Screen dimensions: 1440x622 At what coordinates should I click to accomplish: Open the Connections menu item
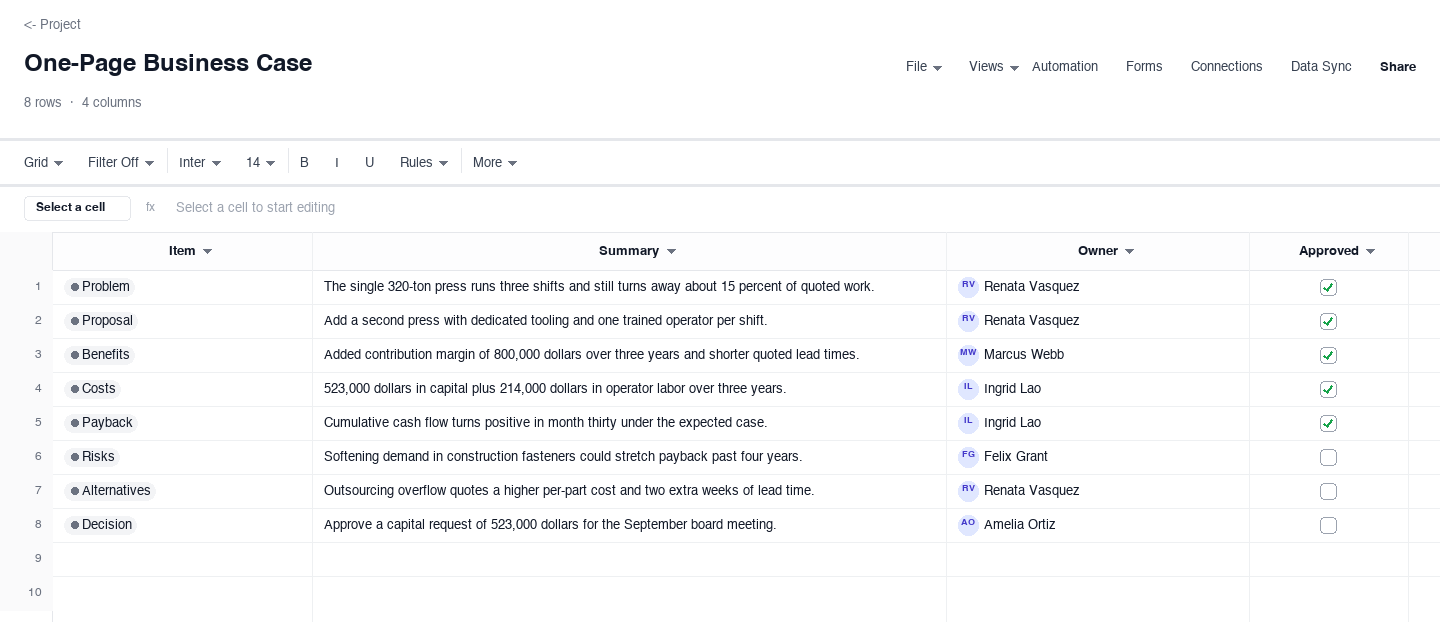[x=1226, y=67]
